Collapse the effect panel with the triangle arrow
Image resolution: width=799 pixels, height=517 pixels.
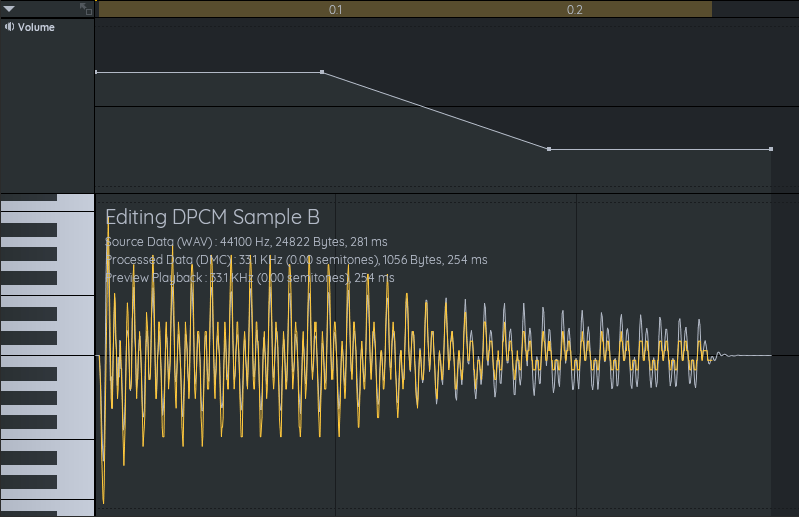pyautogui.click(x=9, y=9)
